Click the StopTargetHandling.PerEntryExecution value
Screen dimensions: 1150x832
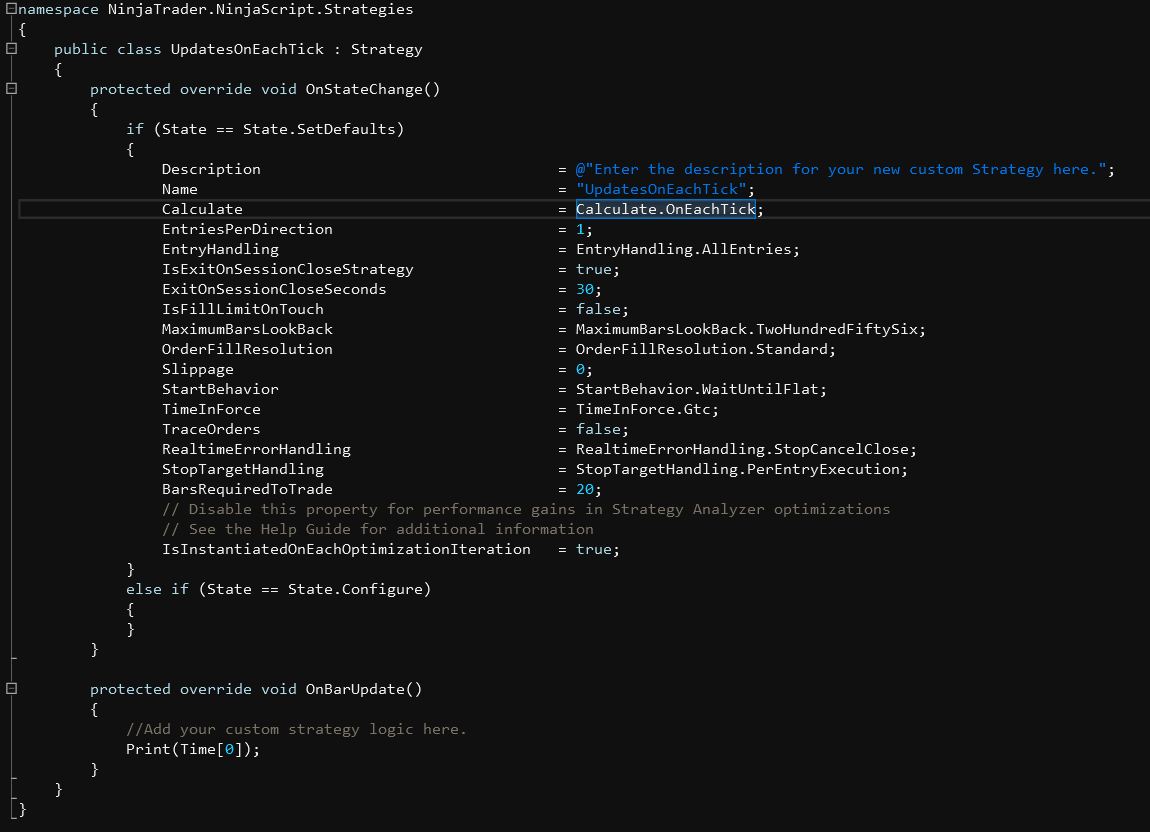point(740,469)
